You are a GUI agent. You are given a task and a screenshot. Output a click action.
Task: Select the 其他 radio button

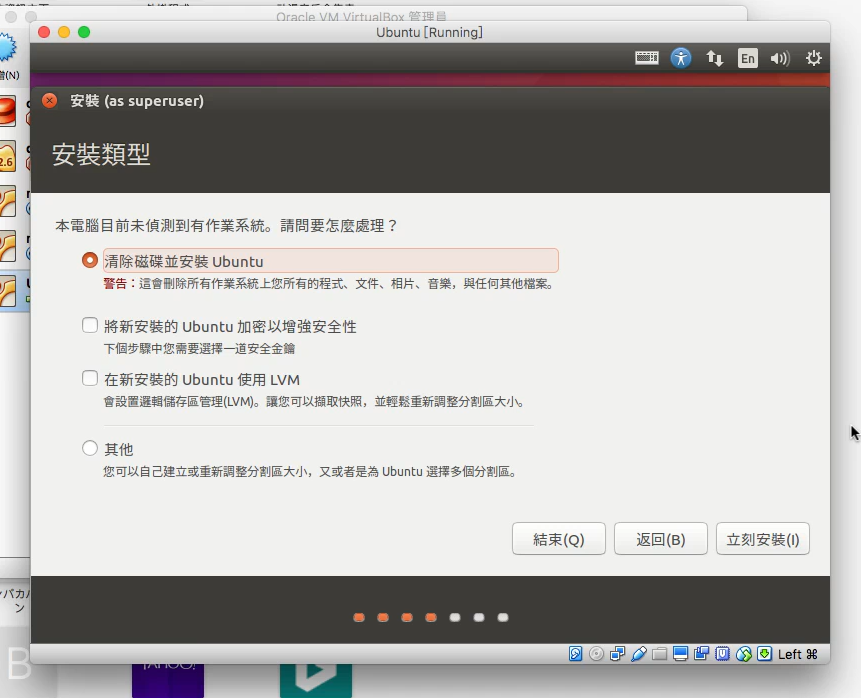90,448
